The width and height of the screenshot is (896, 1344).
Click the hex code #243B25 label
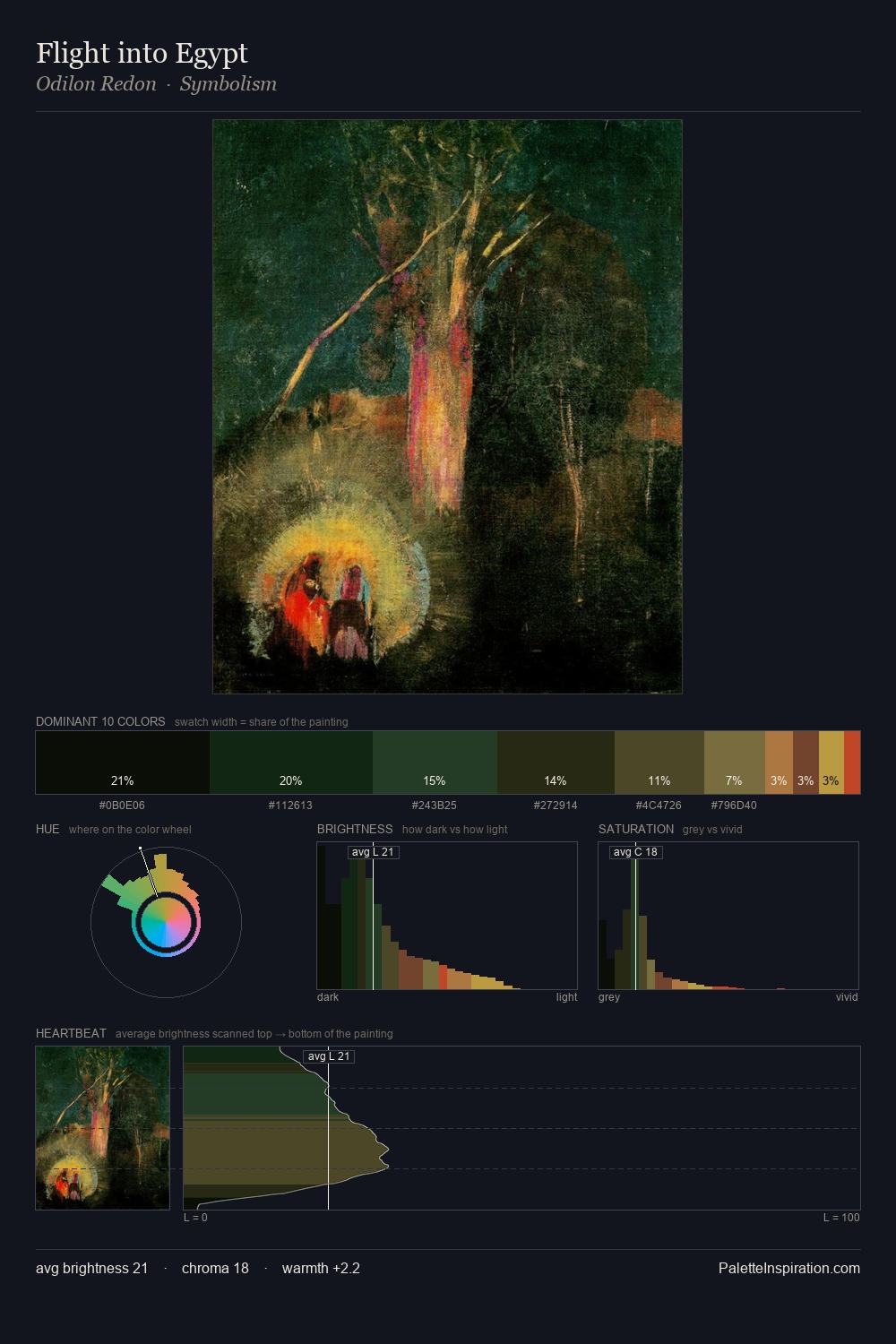click(x=435, y=806)
